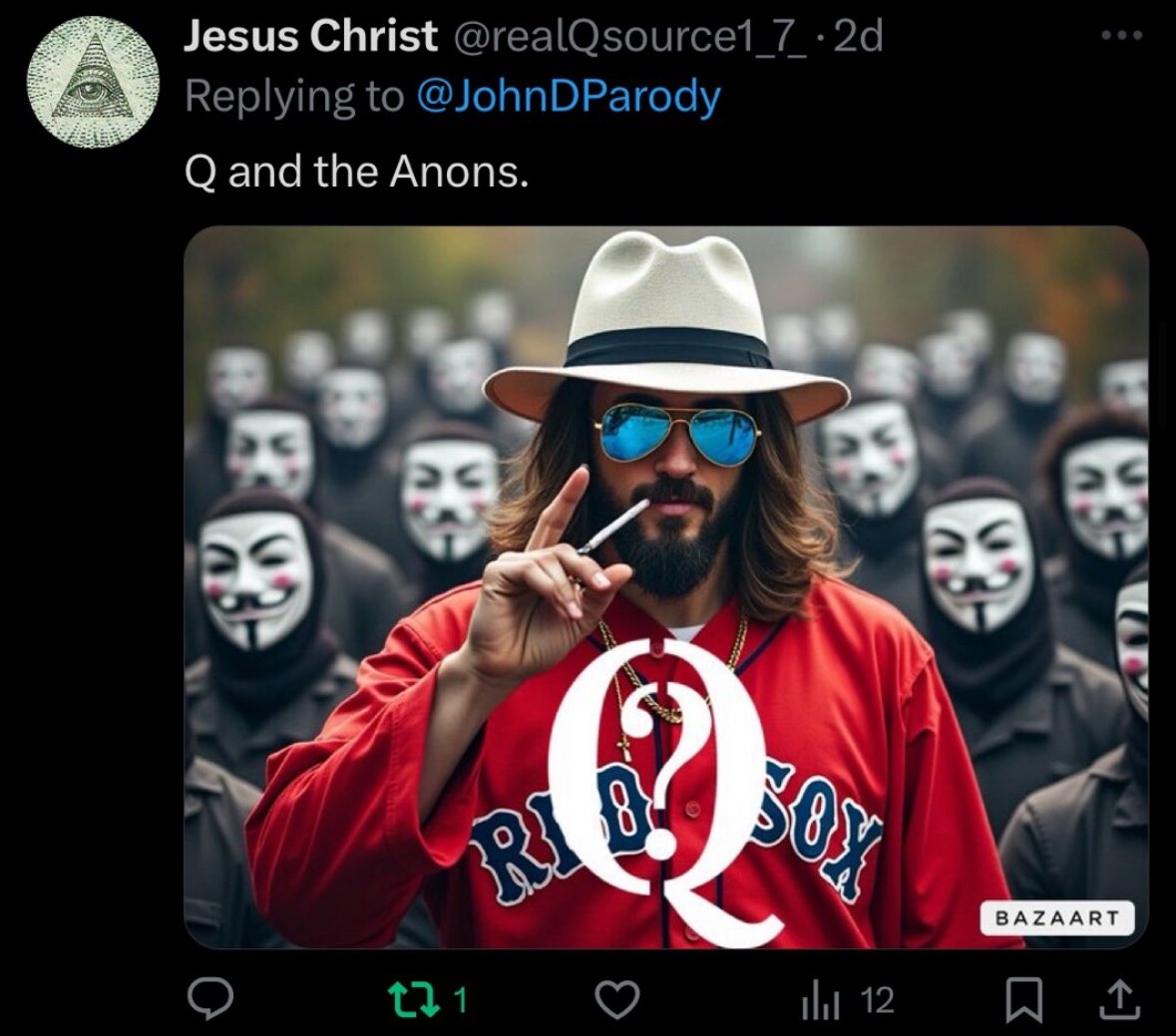This screenshot has width=1176, height=1036.
Task: Open the reply composer via speech bubble icon
Action: [x=210, y=999]
